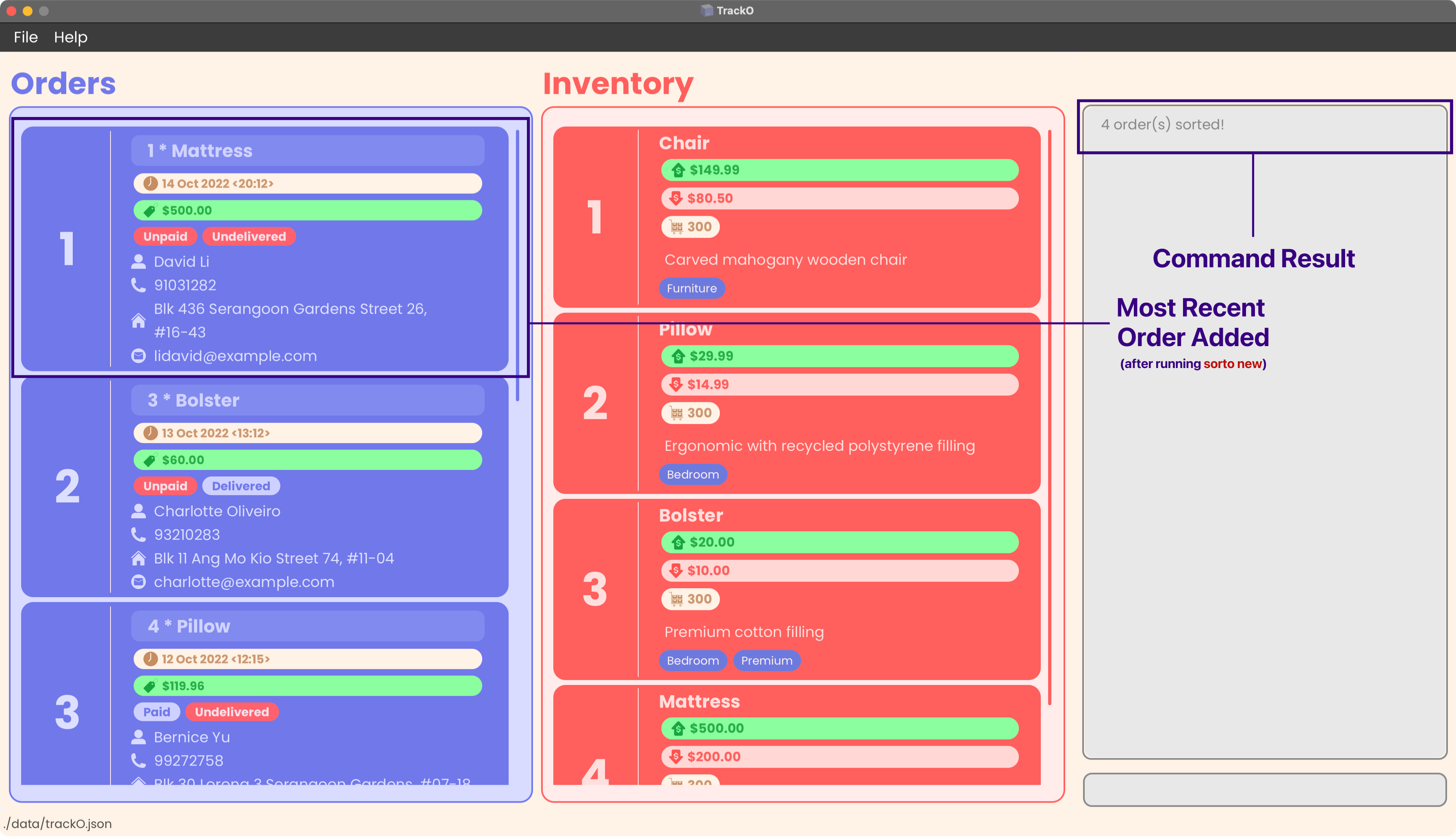Click the TrackO title bar app icon
1456x836 pixels.
[707, 10]
